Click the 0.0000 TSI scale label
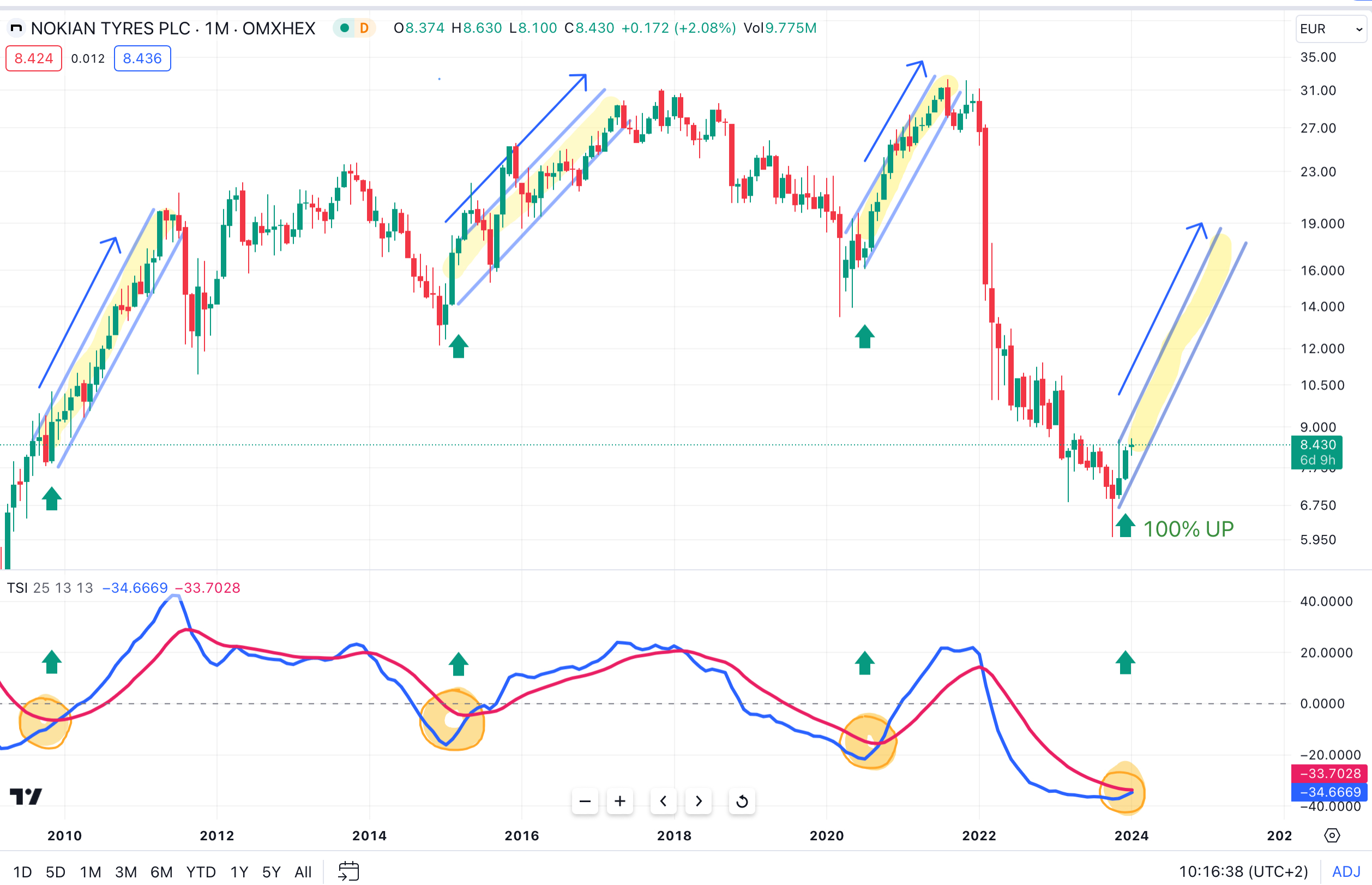The height and width of the screenshot is (885, 1372). click(1322, 703)
